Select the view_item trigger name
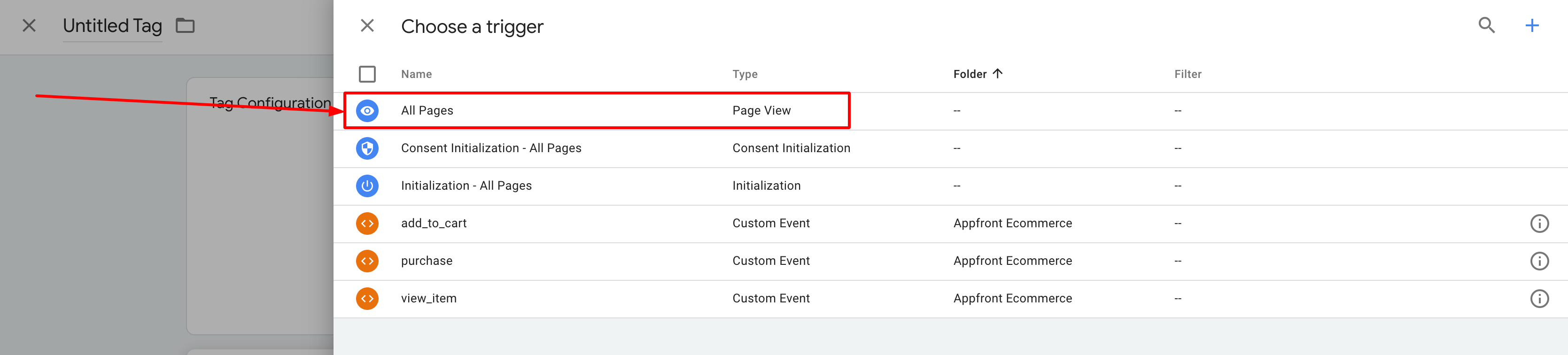This screenshot has width=1568, height=355. (428, 298)
